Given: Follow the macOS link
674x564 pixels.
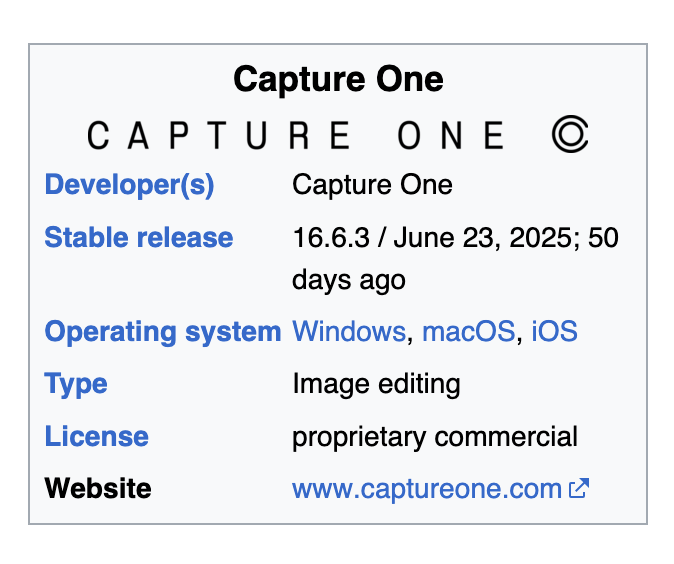Looking at the screenshot, I should pyautogui.click(x=469, y=331).
